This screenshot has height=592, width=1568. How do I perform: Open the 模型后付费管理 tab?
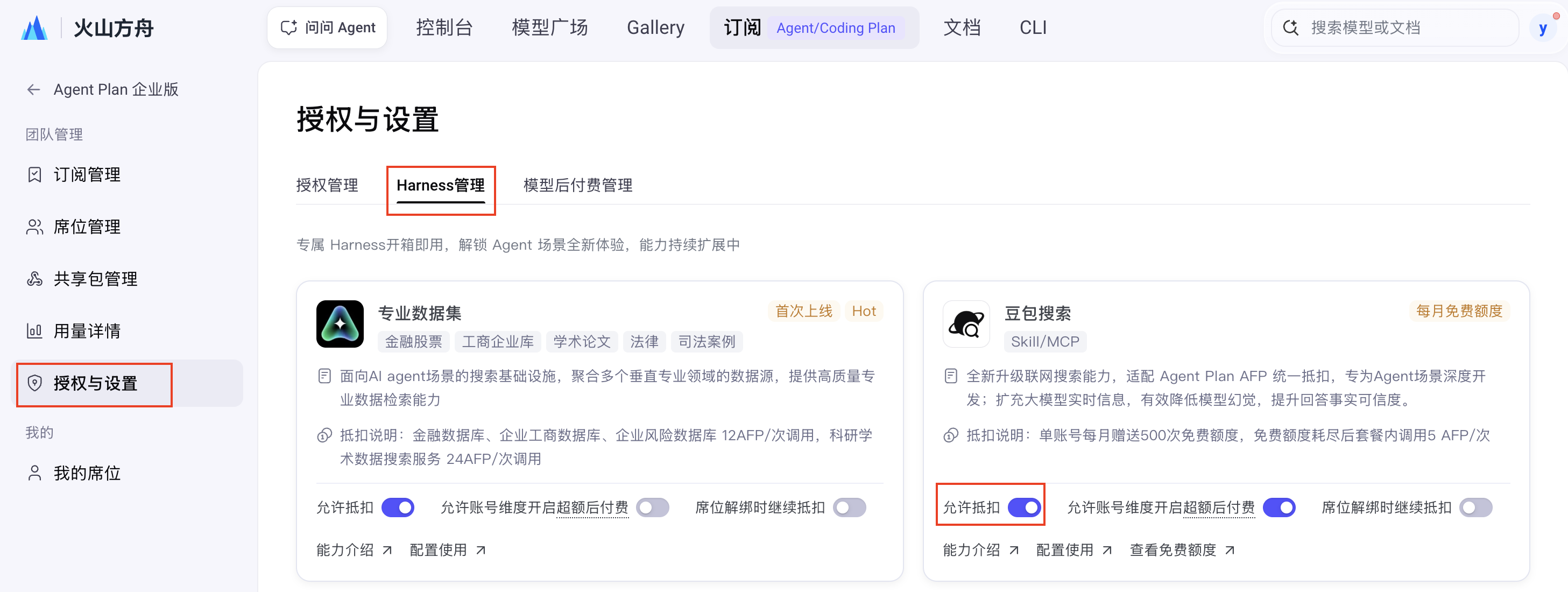(x=578, y=185)
